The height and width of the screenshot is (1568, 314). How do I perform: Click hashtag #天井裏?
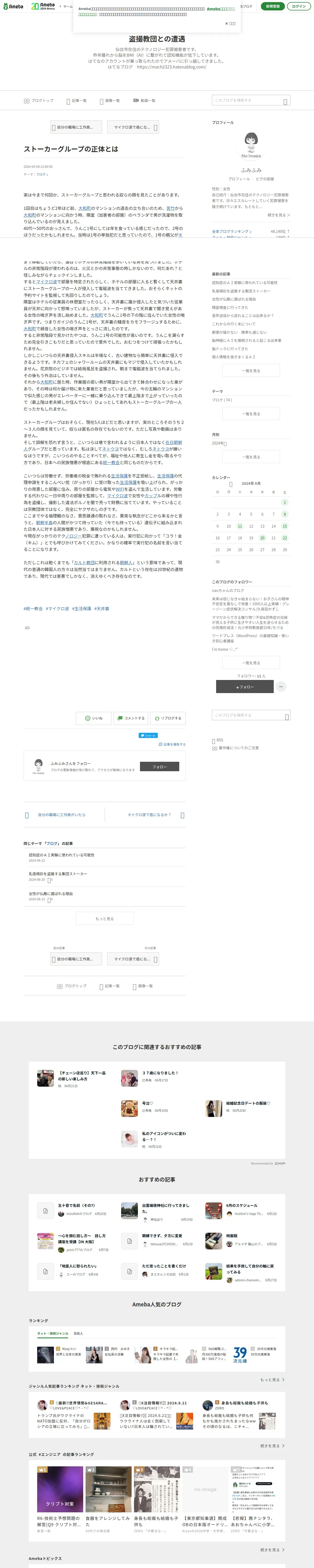(102, 609)
